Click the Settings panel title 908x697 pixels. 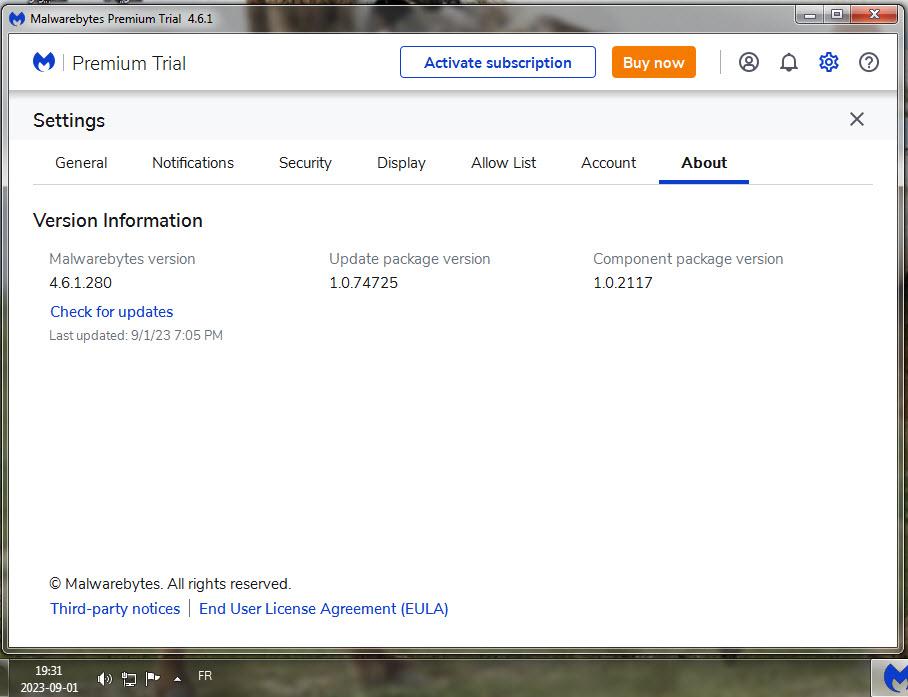[x=69, y=120]
